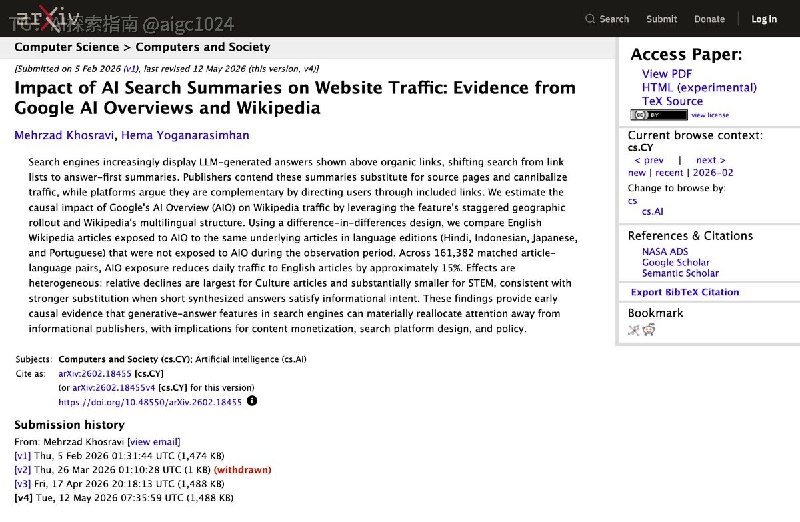The width and height of the screenshot is (800, 522).
Task: Browse by the cs.AI category
Action: point(653,211)
